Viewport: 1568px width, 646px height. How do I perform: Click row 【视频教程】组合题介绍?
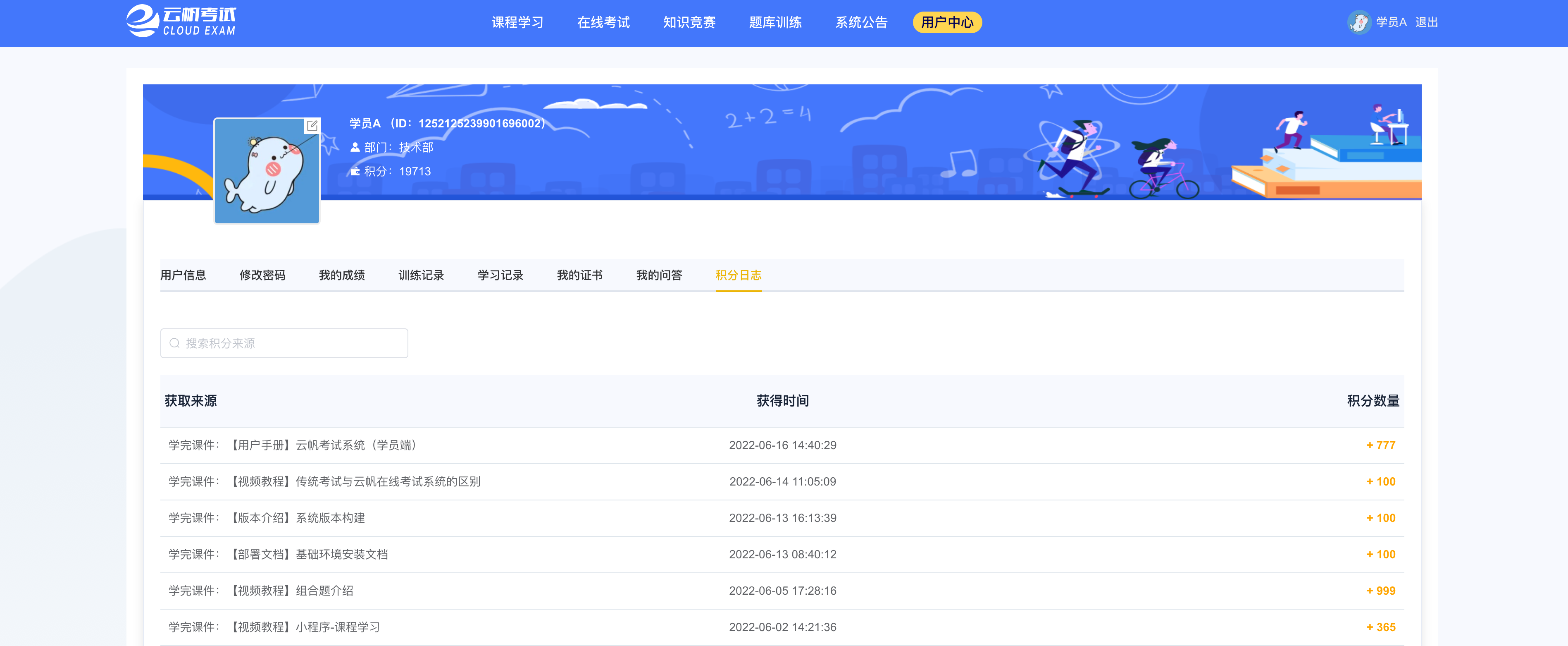(x=782, y=591)
